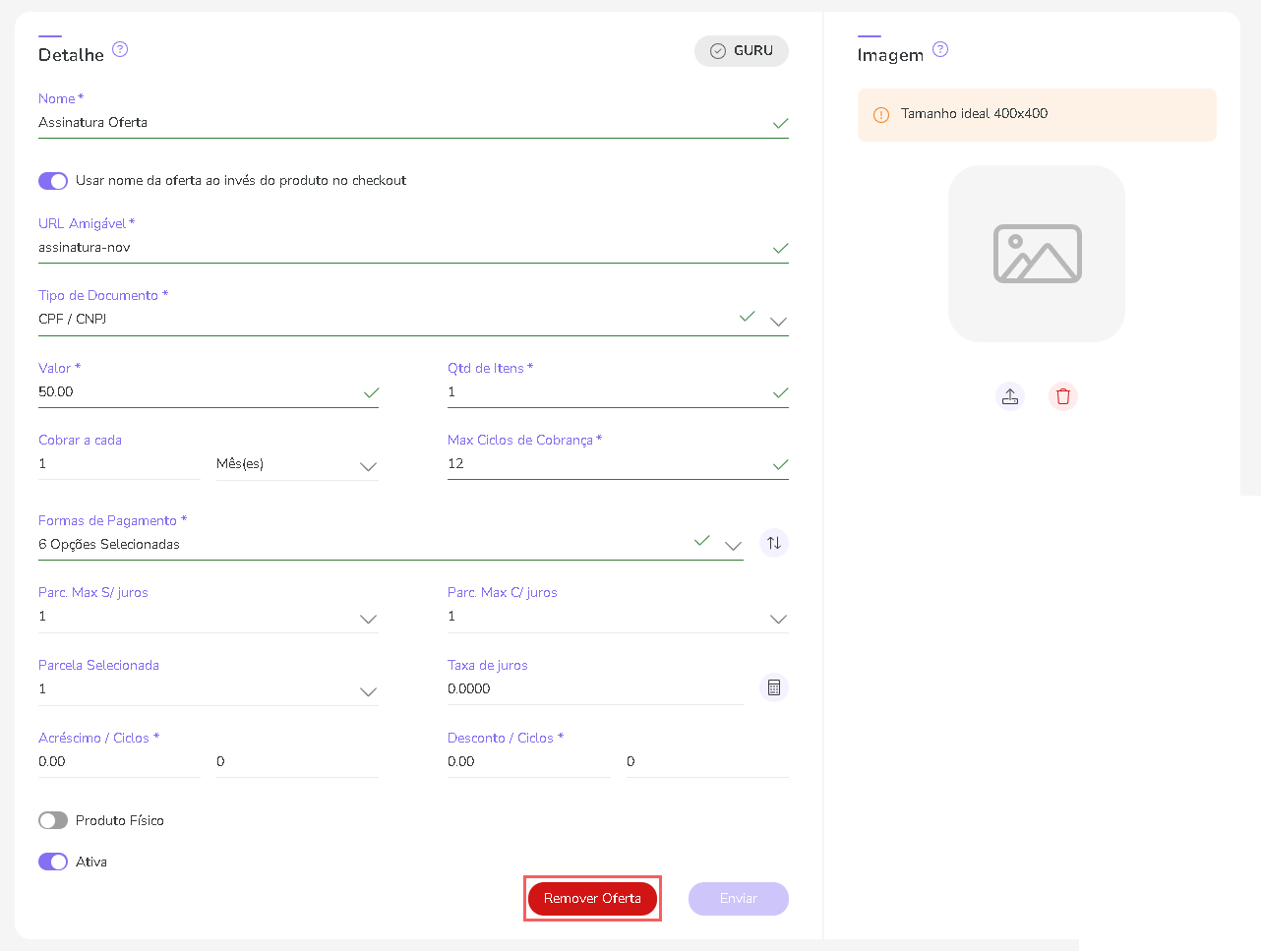
Task: Click the GURU badge button
Action: click(742, 51)
